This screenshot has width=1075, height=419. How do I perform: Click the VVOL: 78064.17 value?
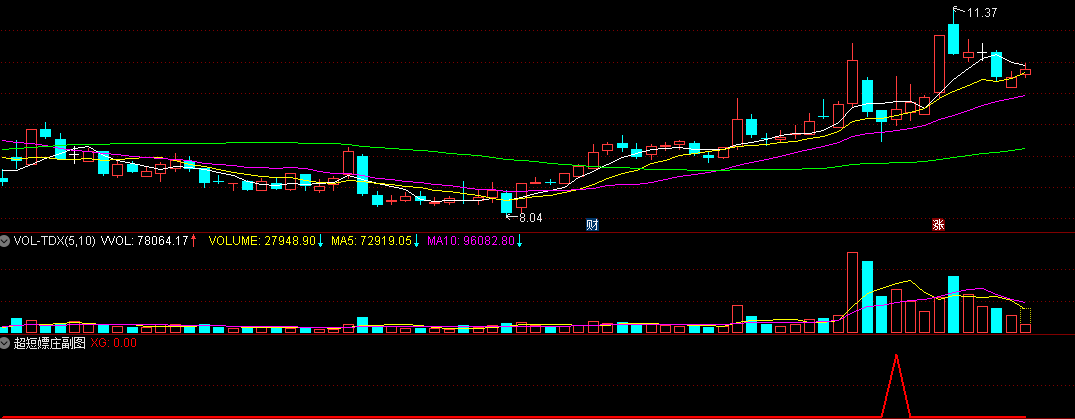(x=145, y=241)
